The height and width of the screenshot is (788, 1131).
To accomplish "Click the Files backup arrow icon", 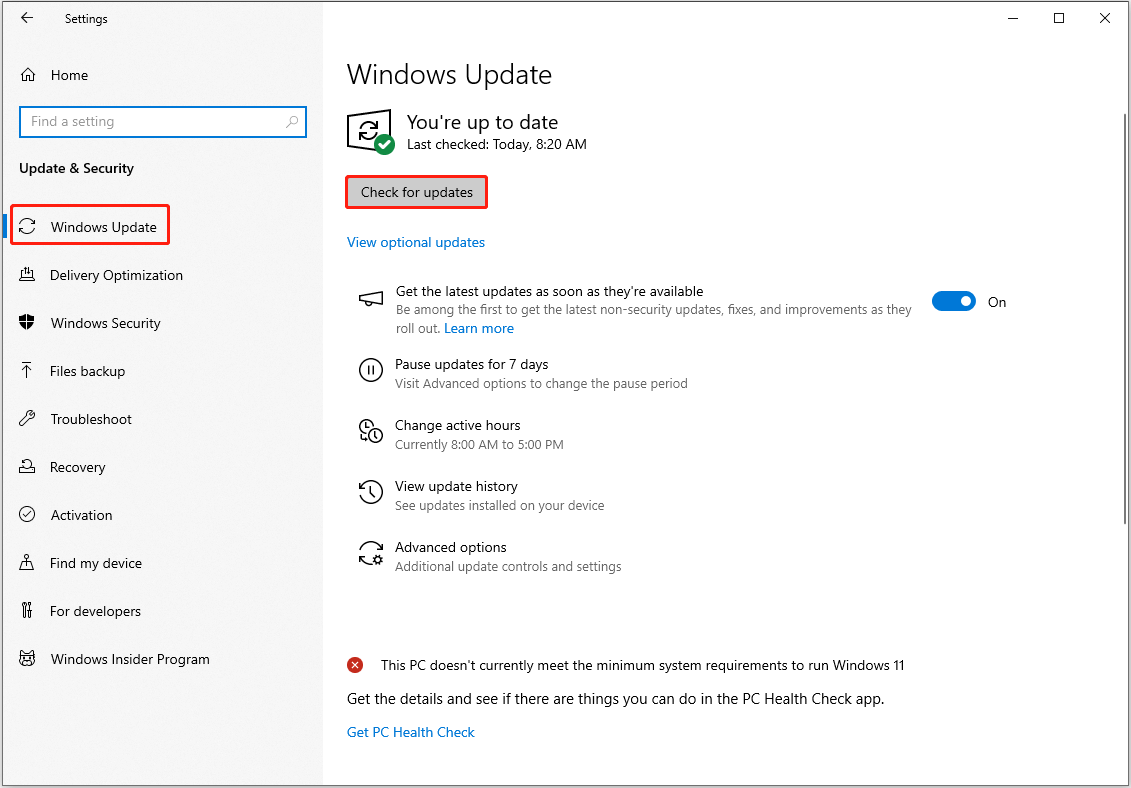I will (27, 371).
